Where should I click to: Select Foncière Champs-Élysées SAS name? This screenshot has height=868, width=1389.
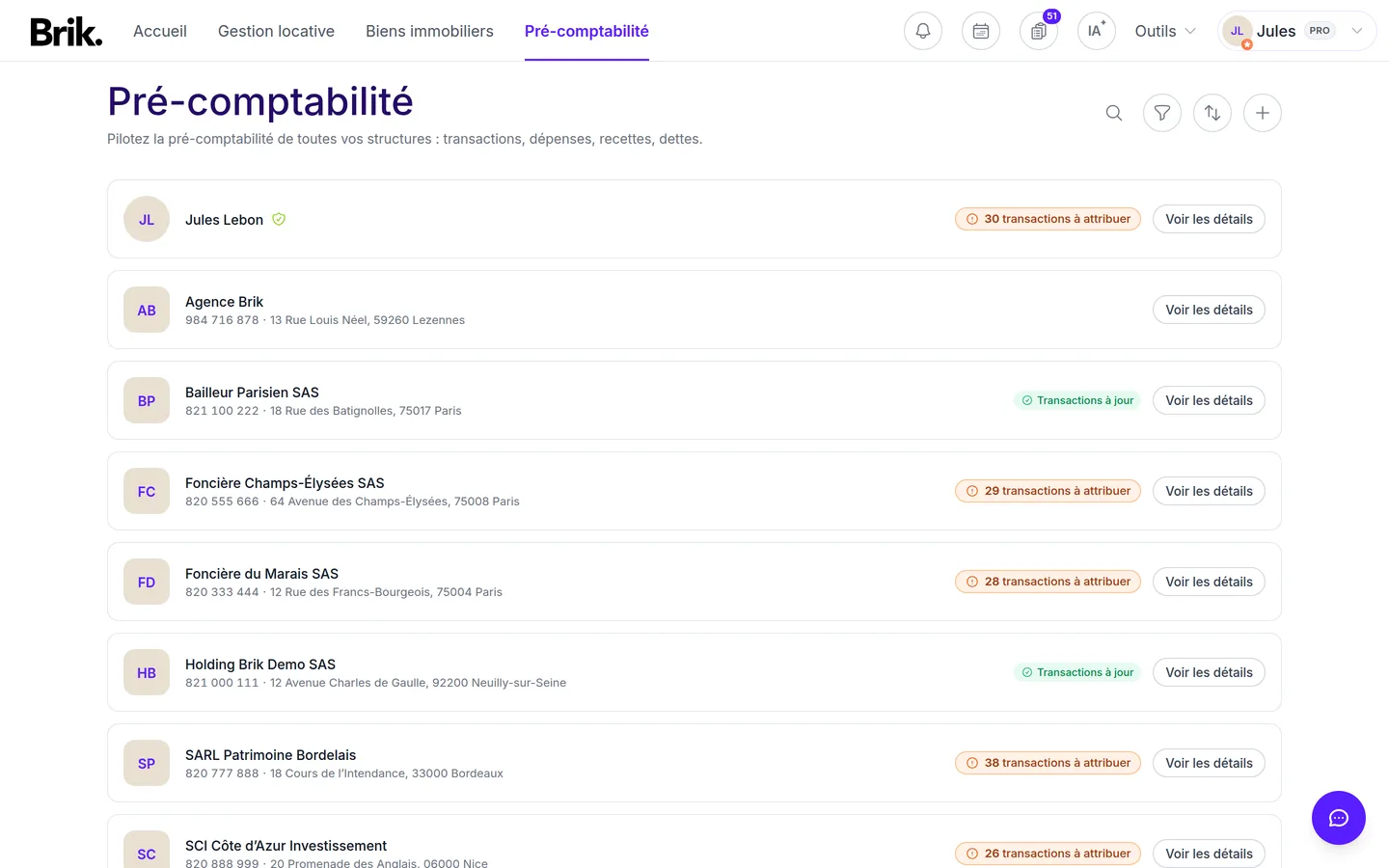coord(285,483)
